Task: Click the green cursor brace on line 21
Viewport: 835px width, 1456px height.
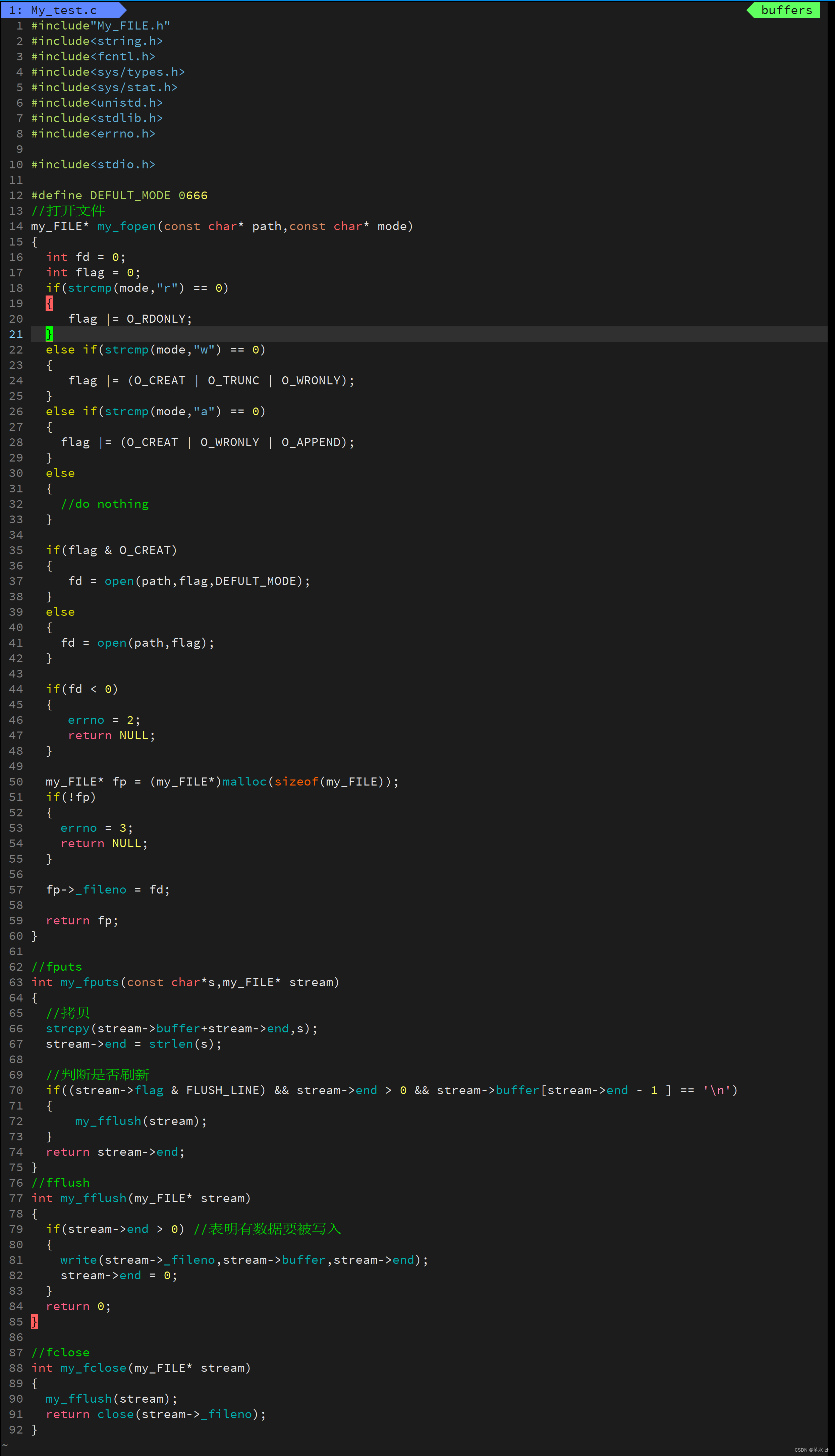Action: pos(49,334)
